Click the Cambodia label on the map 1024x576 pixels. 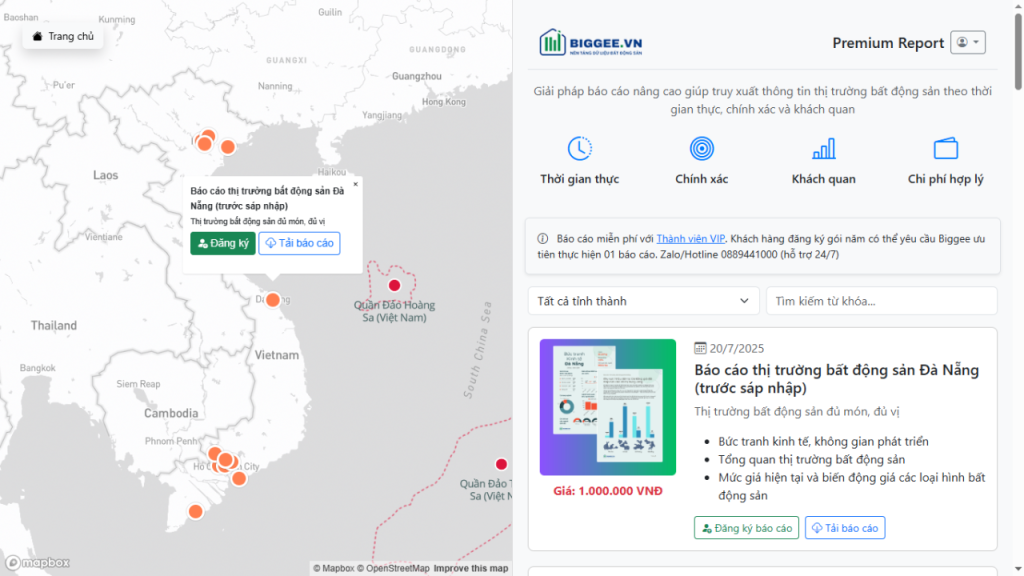tap(171, 413)
